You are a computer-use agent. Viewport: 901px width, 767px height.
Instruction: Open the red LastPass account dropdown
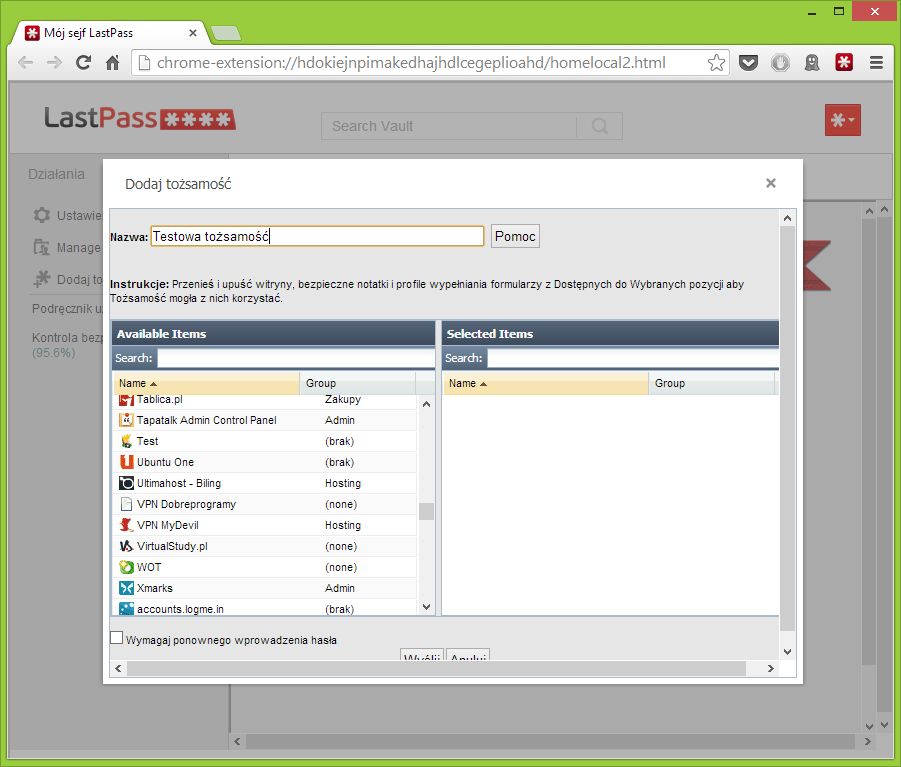(x=842, y=120)
